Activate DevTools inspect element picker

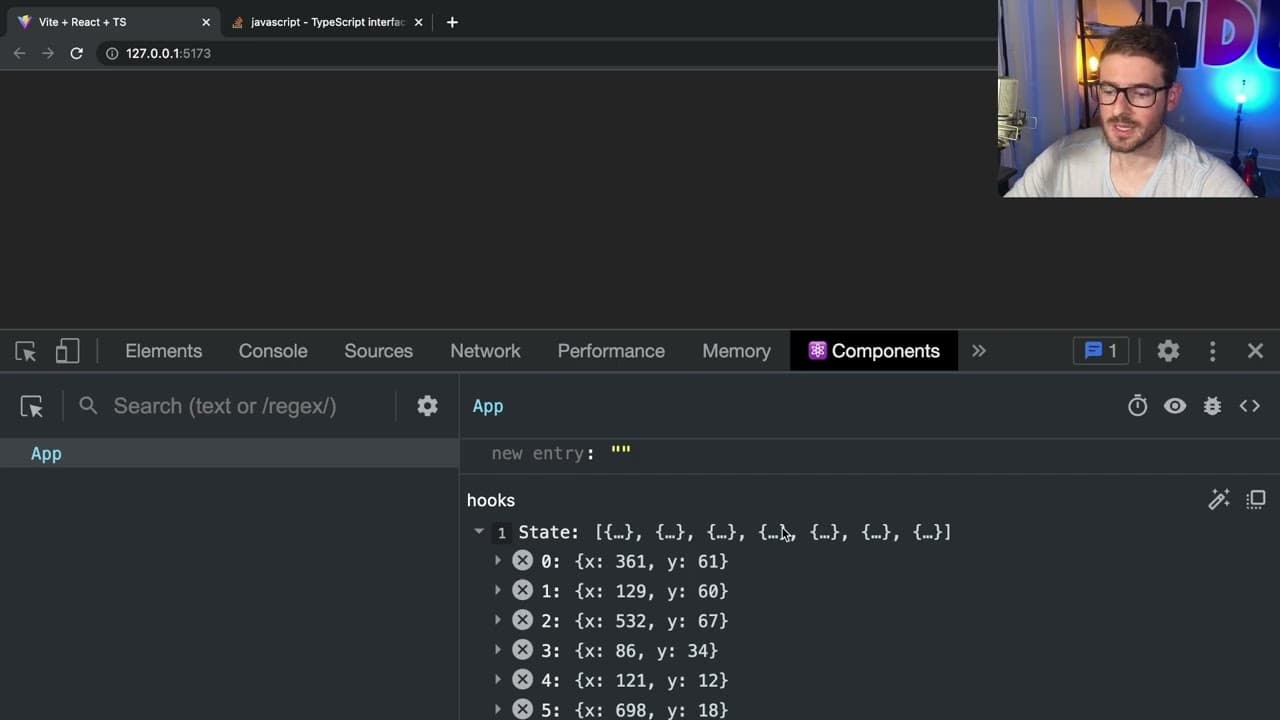coord(26,351)
